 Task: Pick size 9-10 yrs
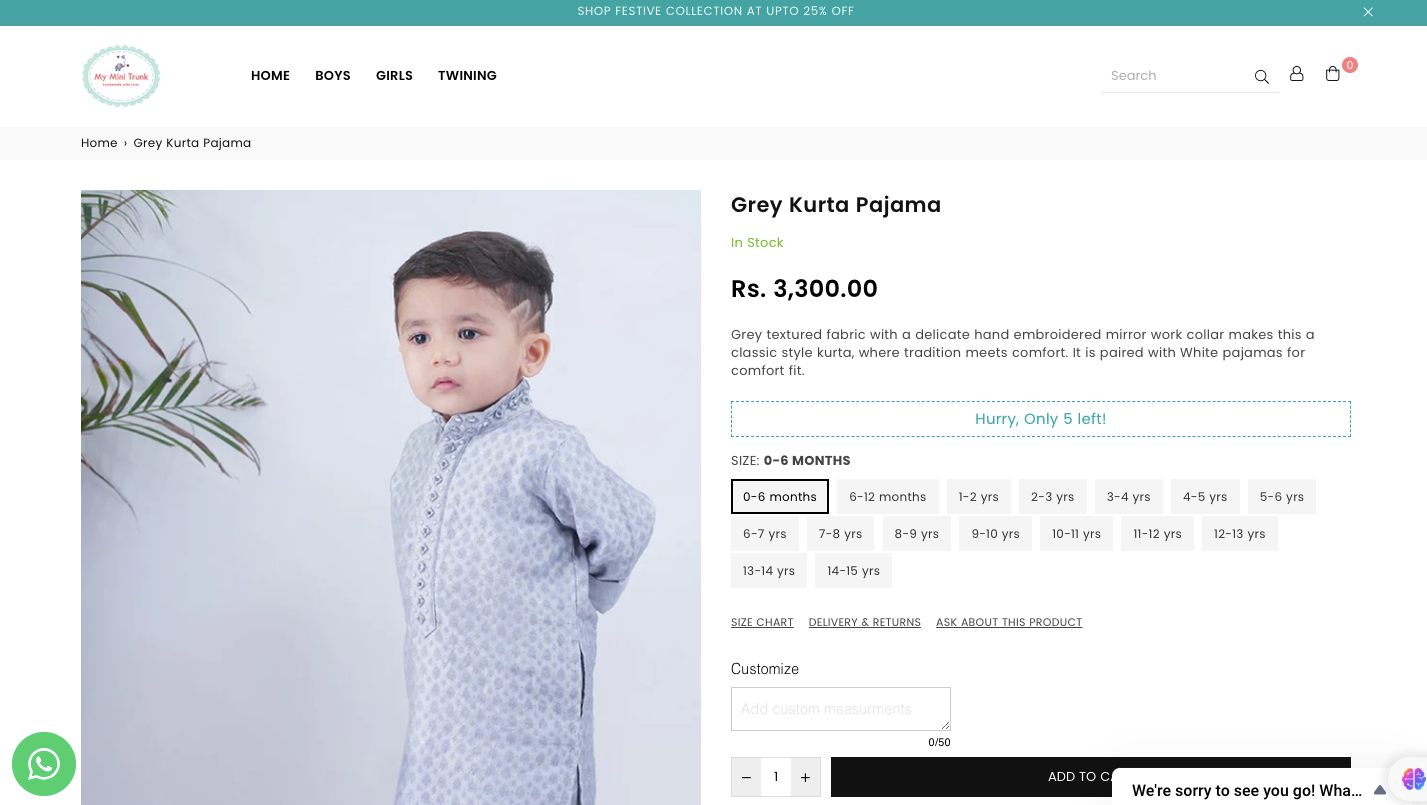coord(995,534)
